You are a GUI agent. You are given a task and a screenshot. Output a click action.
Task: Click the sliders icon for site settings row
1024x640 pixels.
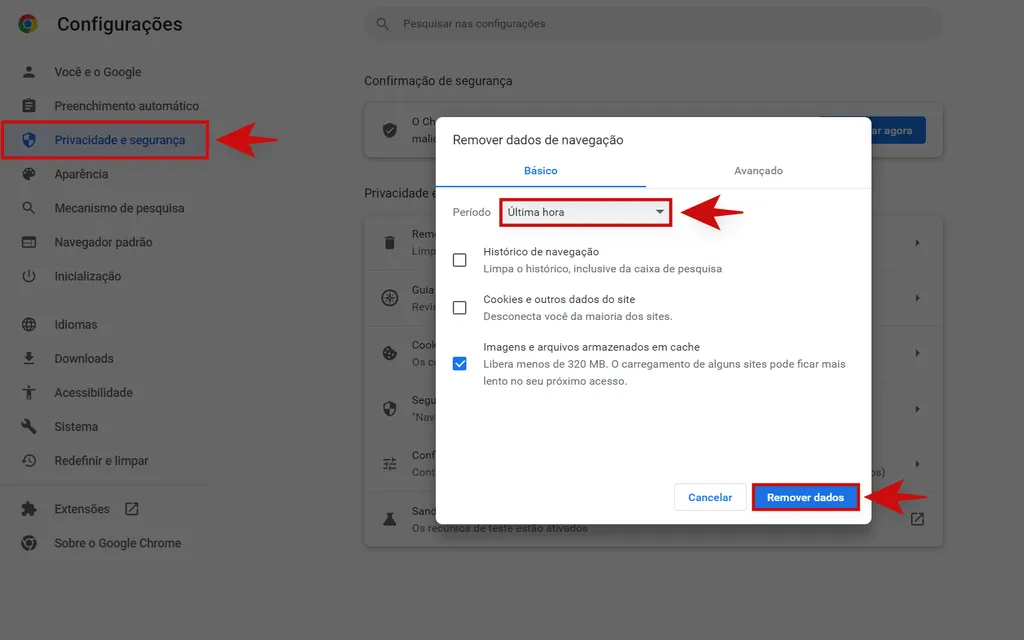coord(390,464)
